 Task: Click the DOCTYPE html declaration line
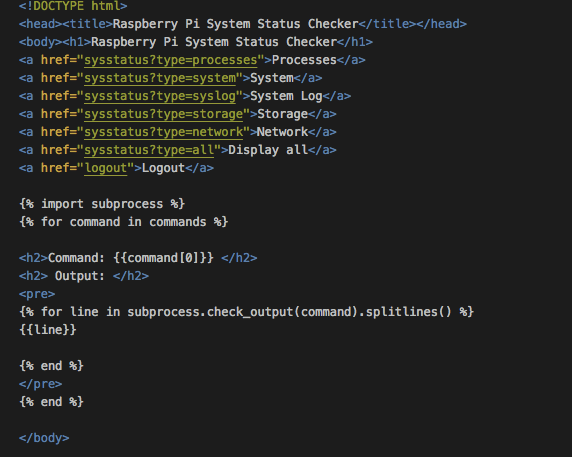pos(73,6)
